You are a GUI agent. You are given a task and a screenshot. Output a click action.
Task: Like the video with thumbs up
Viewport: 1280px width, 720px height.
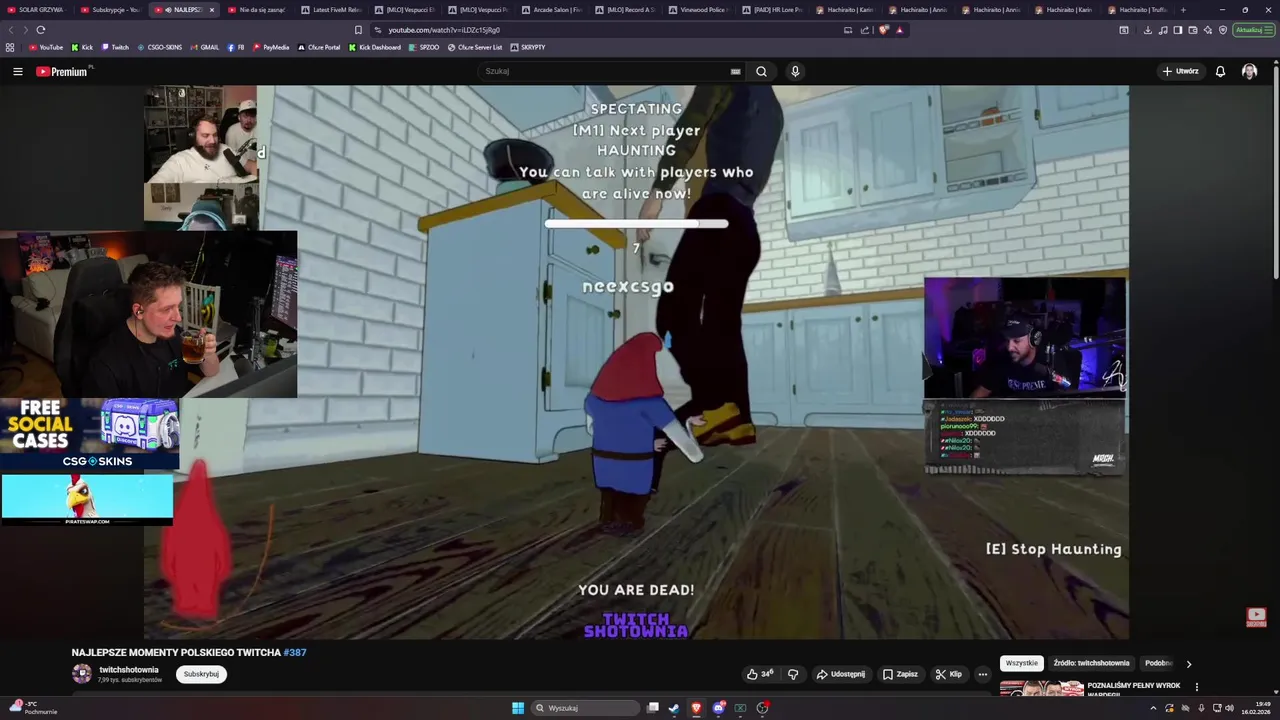(759, 674)
